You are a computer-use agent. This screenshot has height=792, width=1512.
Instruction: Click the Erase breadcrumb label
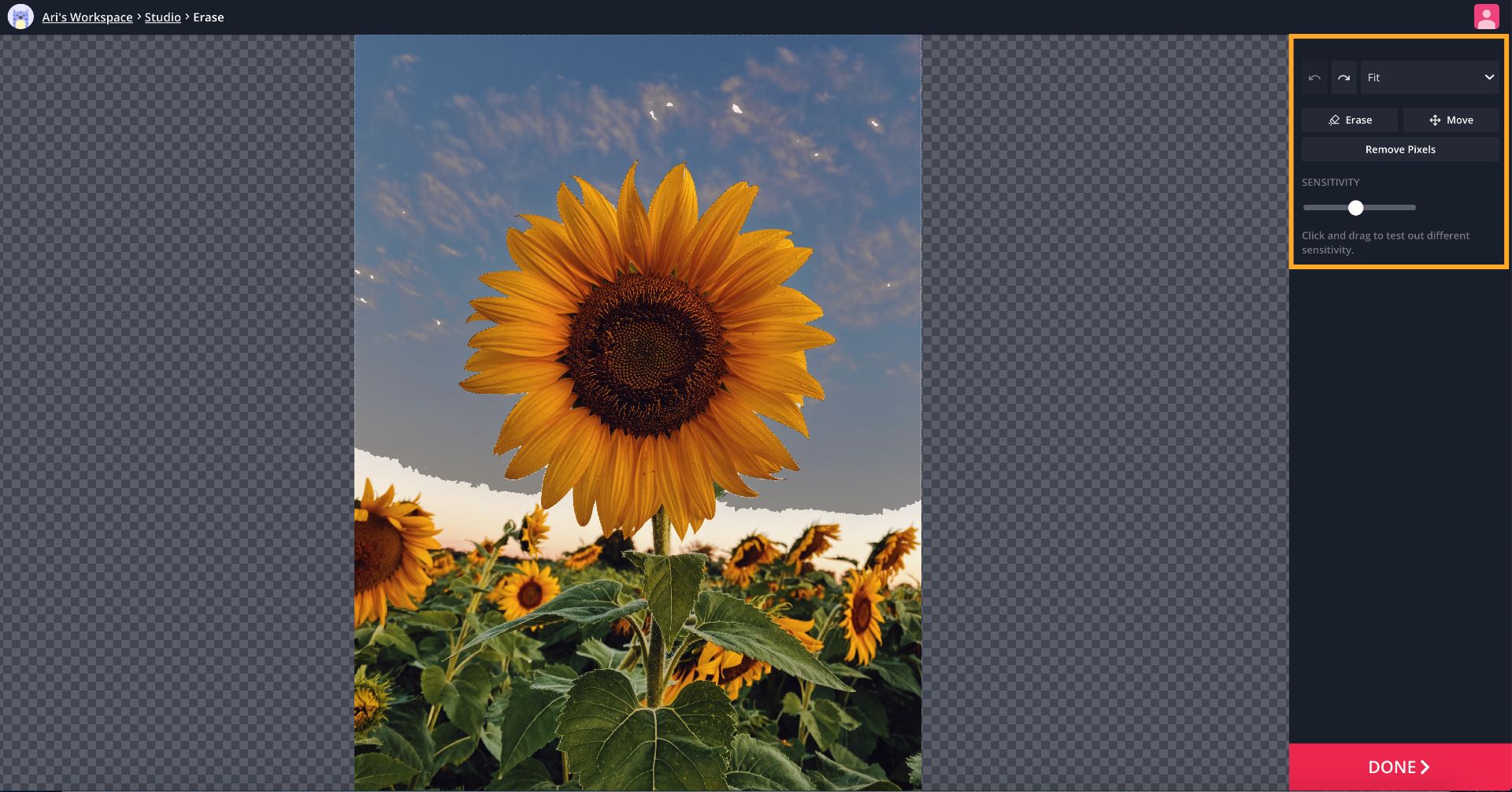pyautogui.click(x=209, y=17)
